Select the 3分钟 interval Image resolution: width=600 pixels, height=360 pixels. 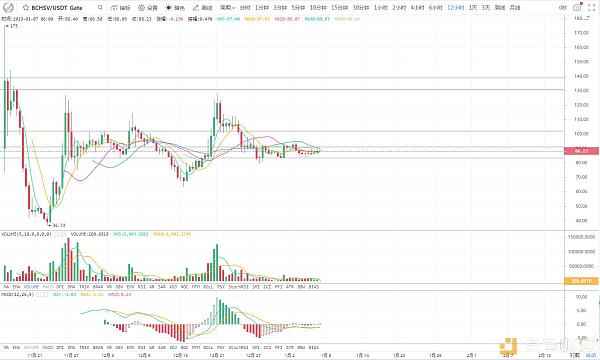pyautogui.click(x=280, y=7)
